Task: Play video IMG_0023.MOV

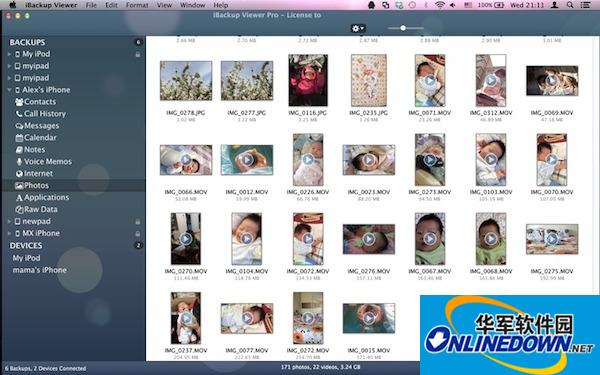Action: click(369, 160)
